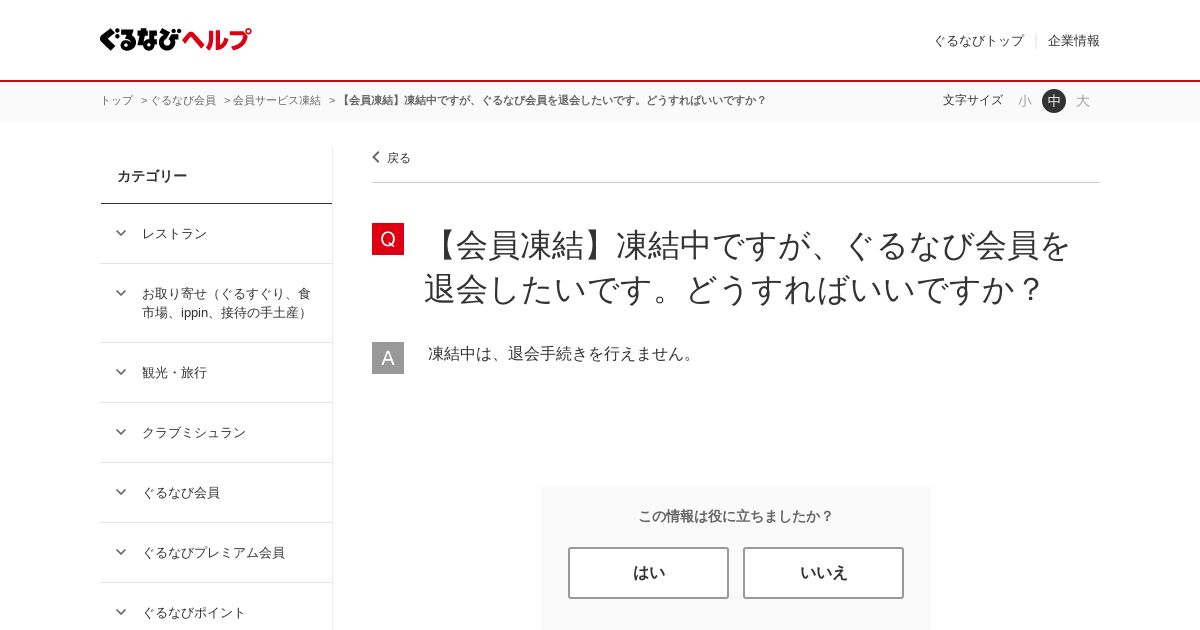1200x630 pixels.
Task: Click the カテゴリー sidebar heading
Action: 152,176
